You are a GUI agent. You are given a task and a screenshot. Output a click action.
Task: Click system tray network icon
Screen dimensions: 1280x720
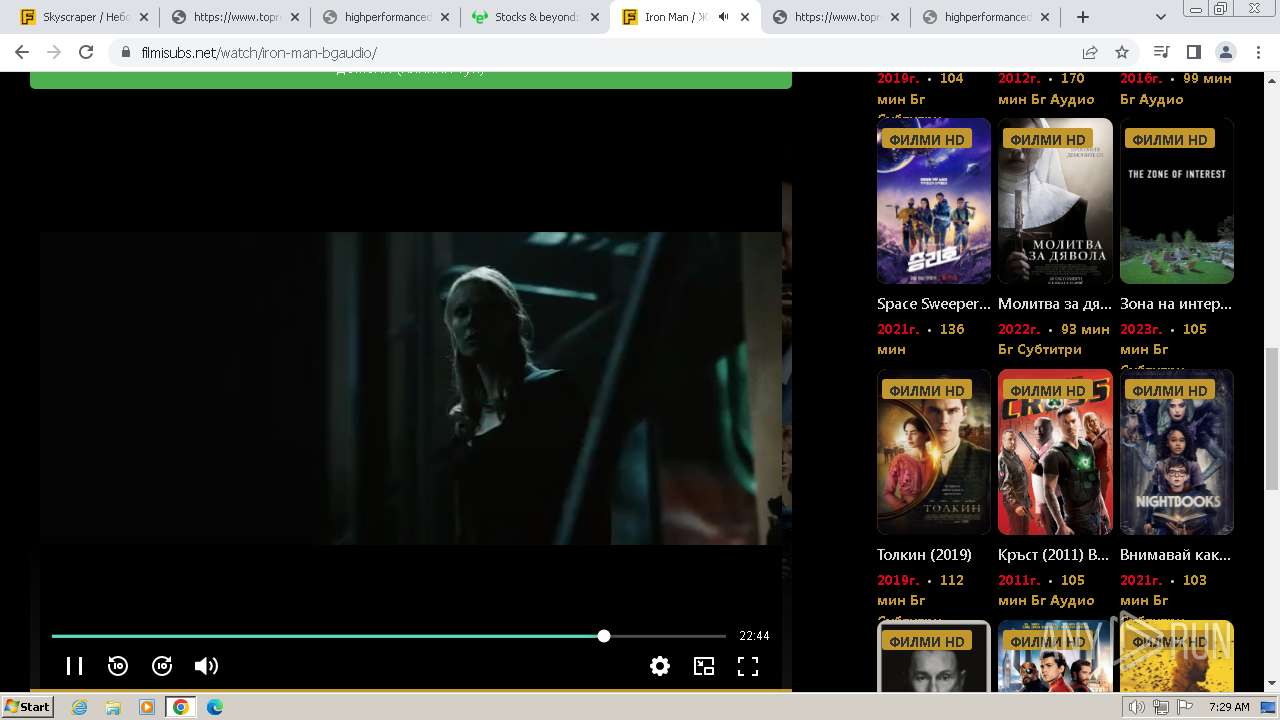point(1161,707)
